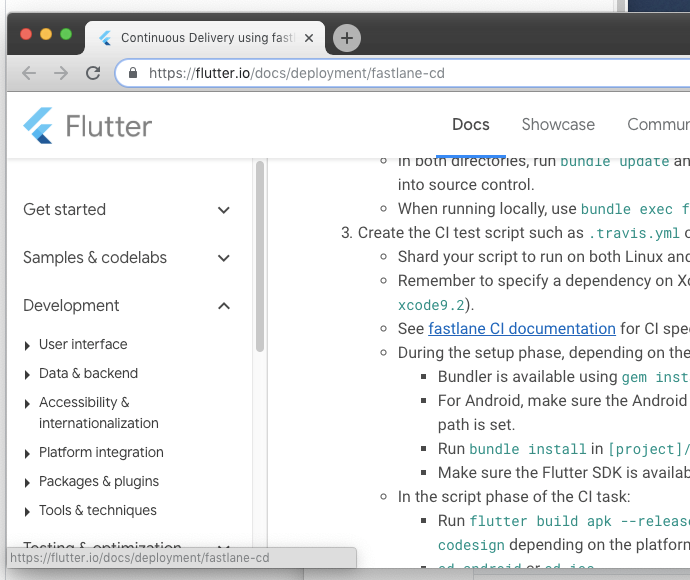690x580 pixels.
Task: Open a new tab with plus button
Action: pos(347,38)
